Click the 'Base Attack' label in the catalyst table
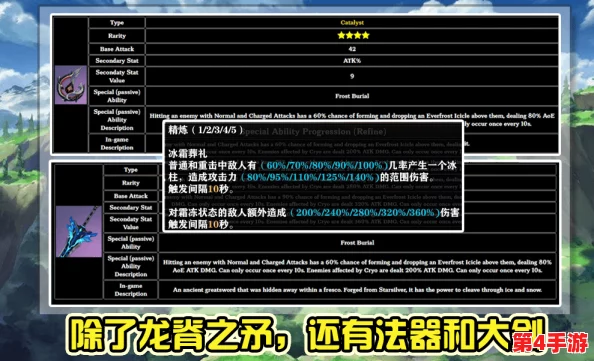Viewport: 594px width, 361px height. pyautogui.click(x=117, y=49)
